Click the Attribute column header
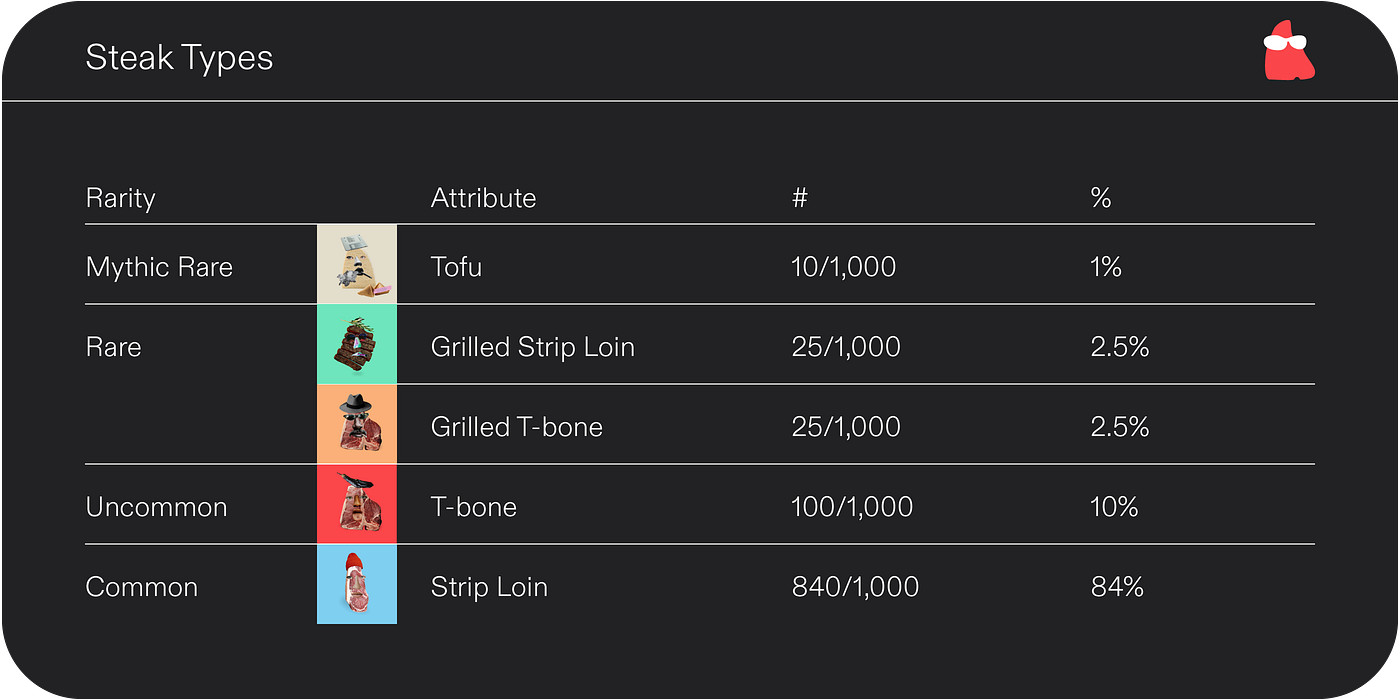Viewport: 1400px width, 700px height. point(483,198)
